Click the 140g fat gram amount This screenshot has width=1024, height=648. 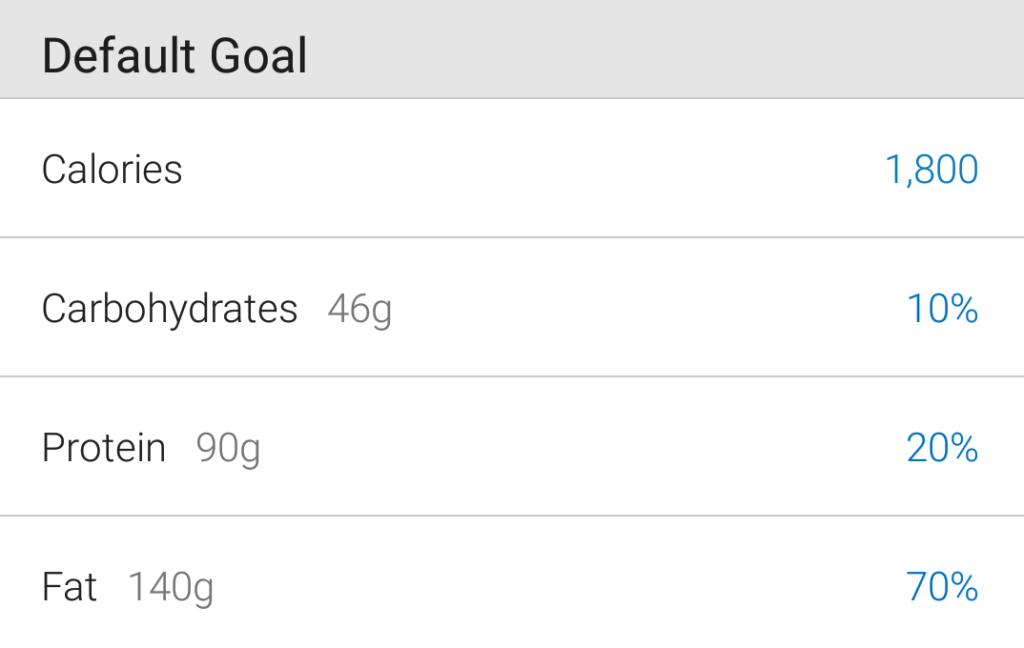pyautogui.click(x=171, y=588)
